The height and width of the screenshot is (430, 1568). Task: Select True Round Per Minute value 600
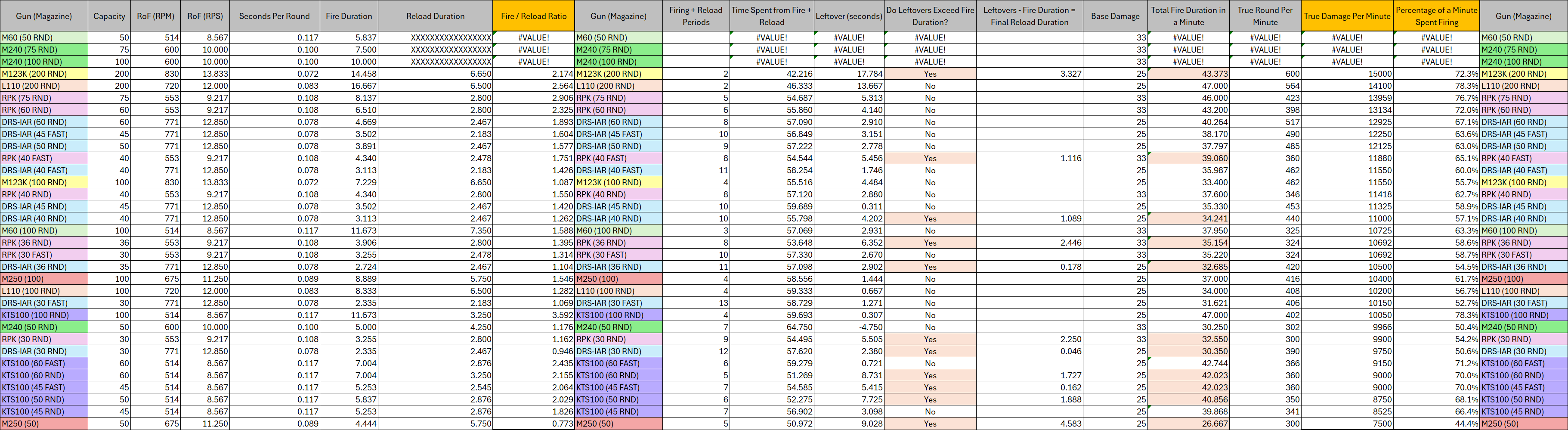[x=1265, y=74]
